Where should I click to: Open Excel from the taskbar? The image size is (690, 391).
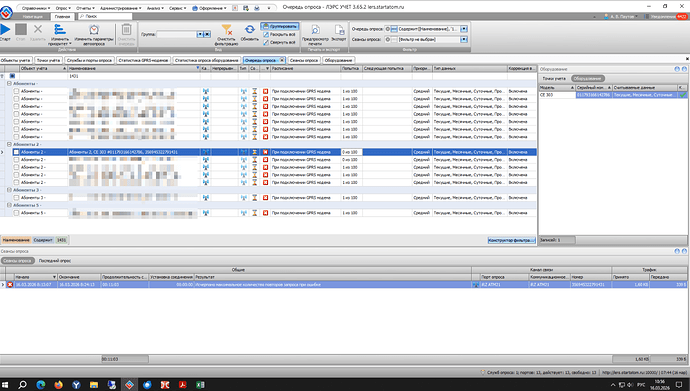pos(200,385)
